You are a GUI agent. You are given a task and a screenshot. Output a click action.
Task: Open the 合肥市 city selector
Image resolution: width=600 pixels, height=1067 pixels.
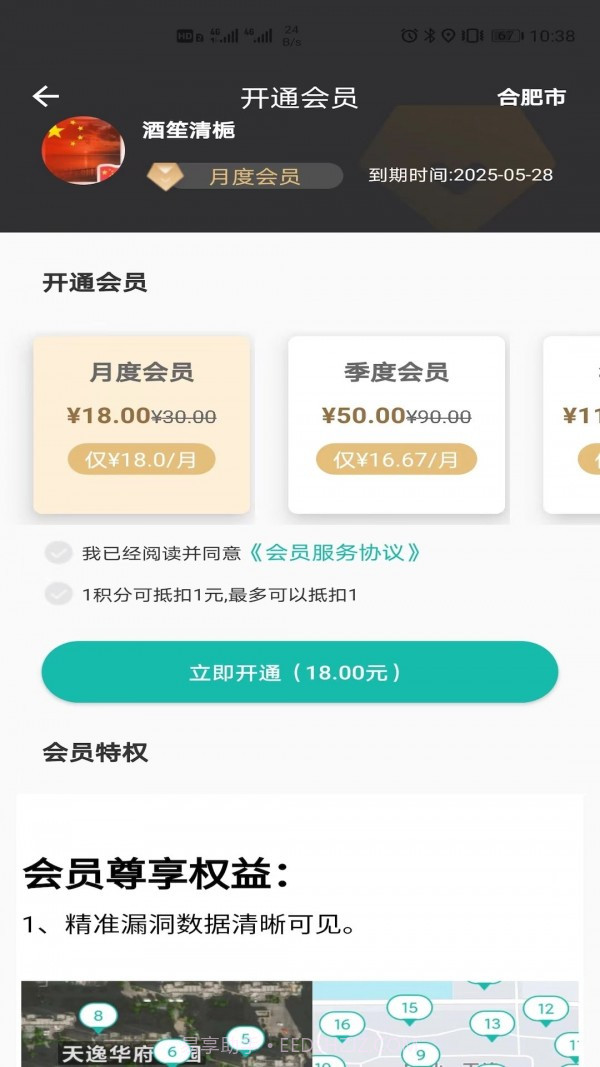tap(531, 97)
